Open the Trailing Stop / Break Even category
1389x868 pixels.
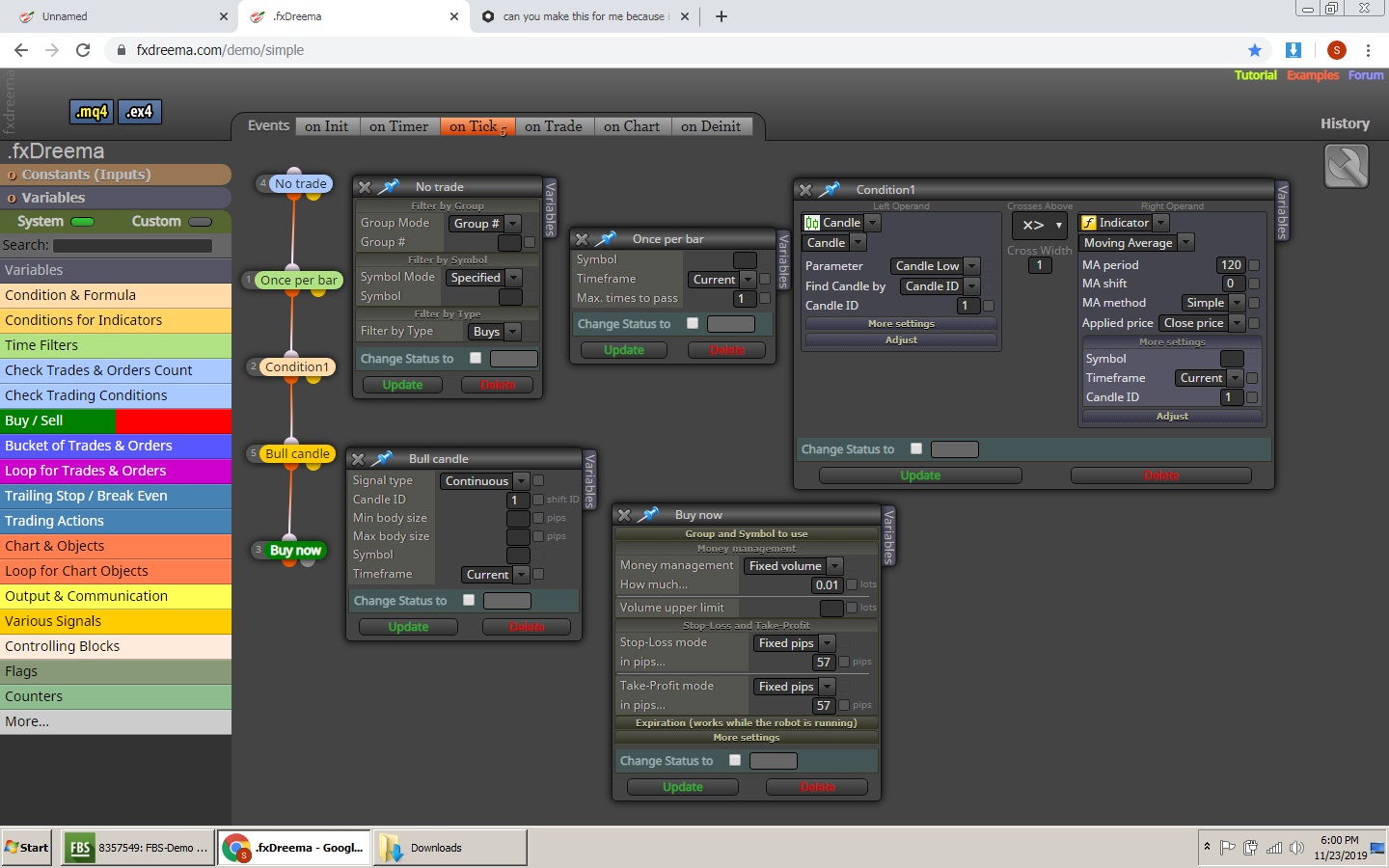point(116,496)
